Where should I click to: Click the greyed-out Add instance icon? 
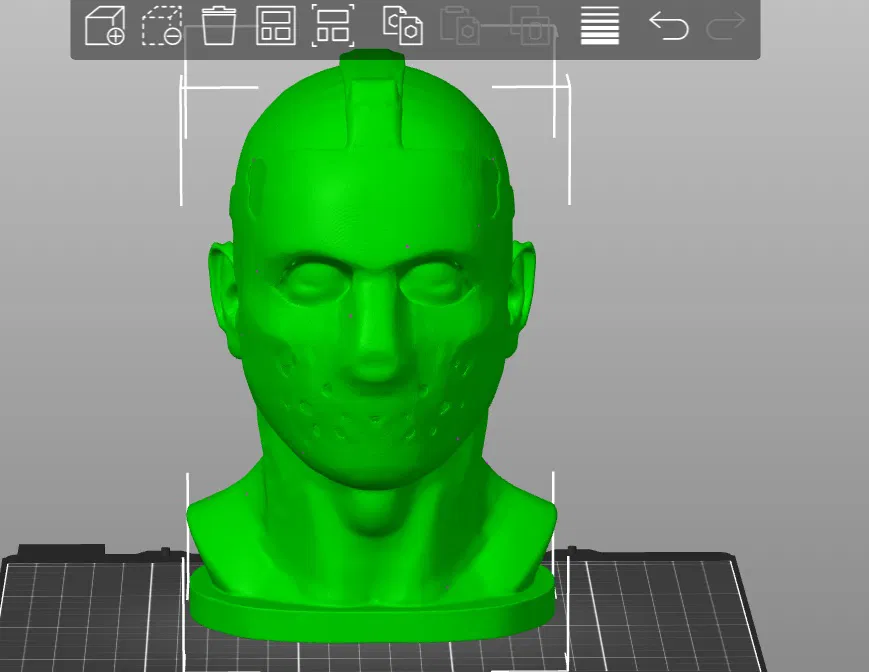point(531,25)
